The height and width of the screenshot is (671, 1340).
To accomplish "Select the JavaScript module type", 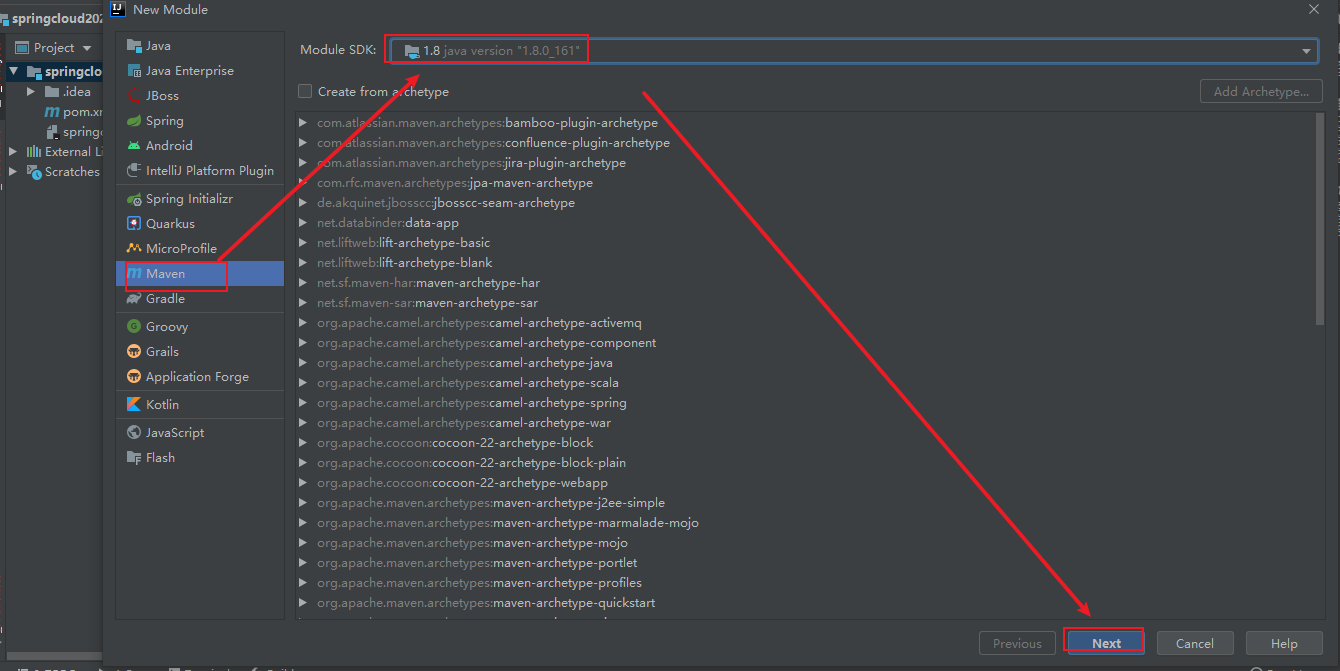I will point(200,433).
